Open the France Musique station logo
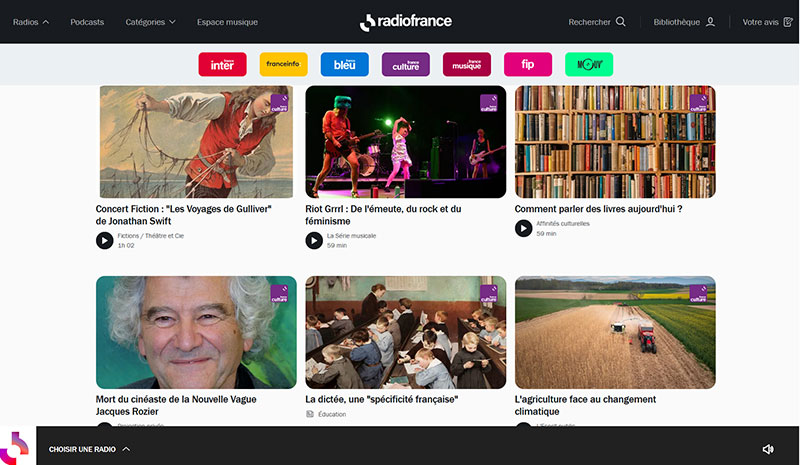800x465 pixels. pos(467,64)
